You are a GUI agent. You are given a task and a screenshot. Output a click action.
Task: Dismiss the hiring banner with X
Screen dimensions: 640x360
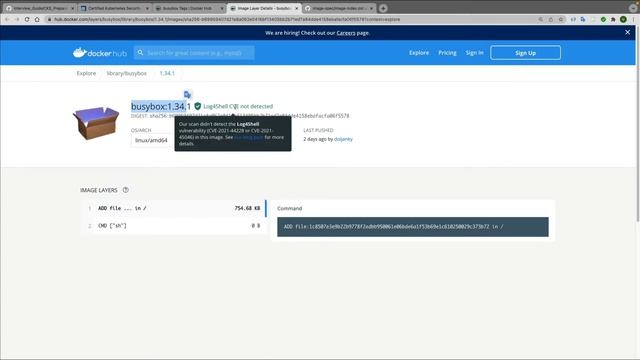[627, 32]
